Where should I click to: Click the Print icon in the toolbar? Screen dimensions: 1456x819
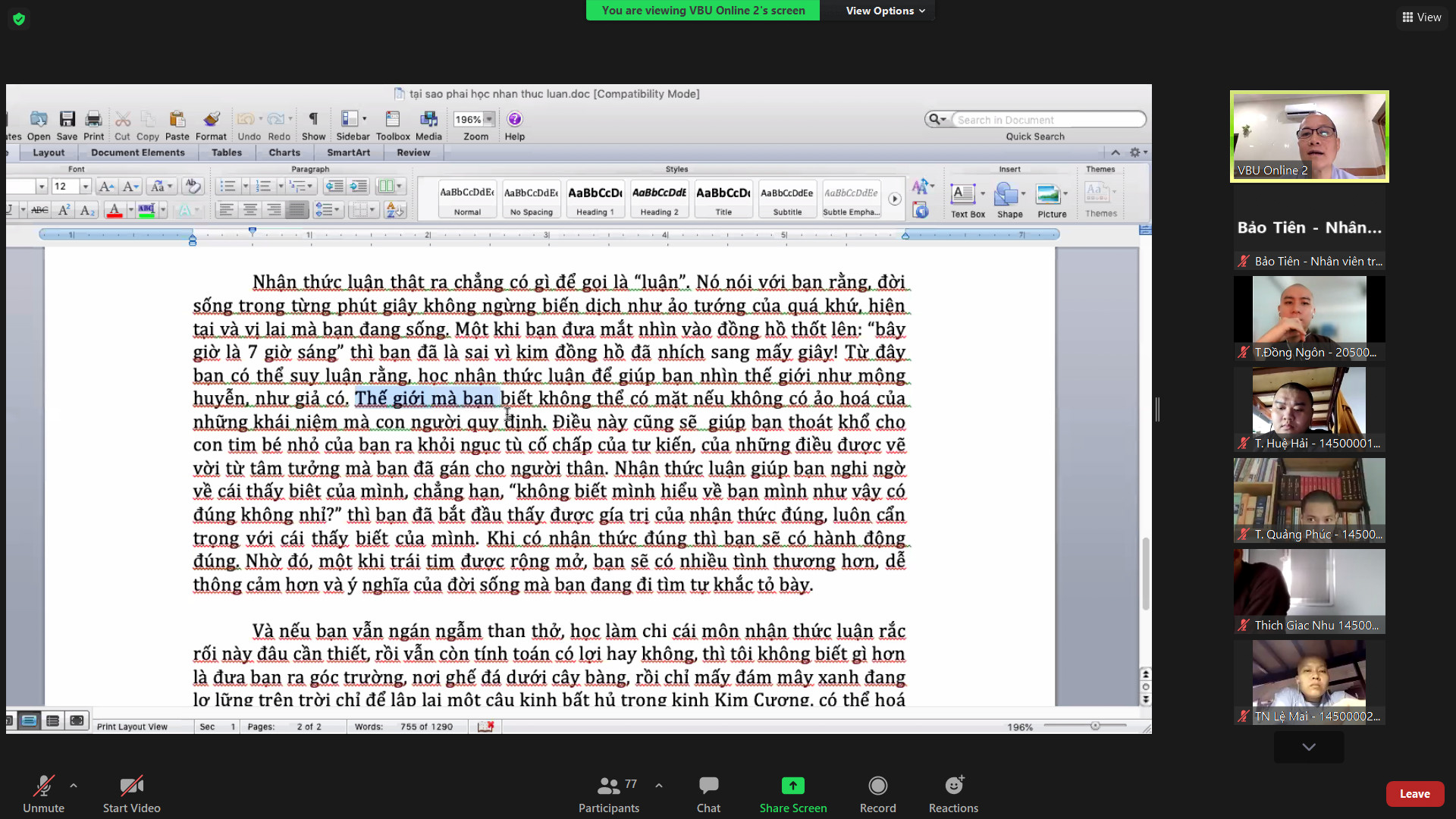point(93,119)
